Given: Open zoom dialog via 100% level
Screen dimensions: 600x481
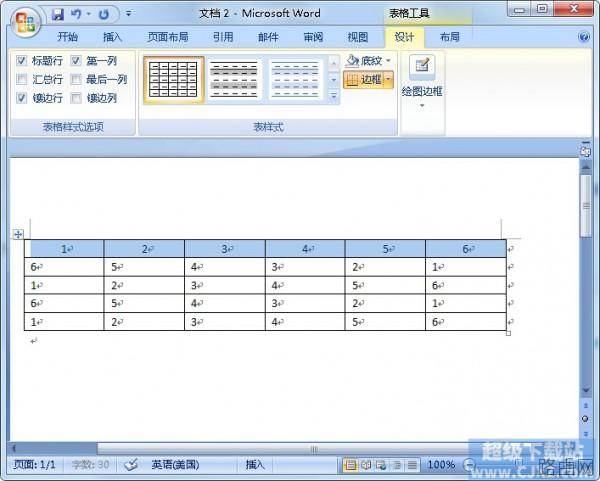Looking at the screenshot, I should pos(441,465).
